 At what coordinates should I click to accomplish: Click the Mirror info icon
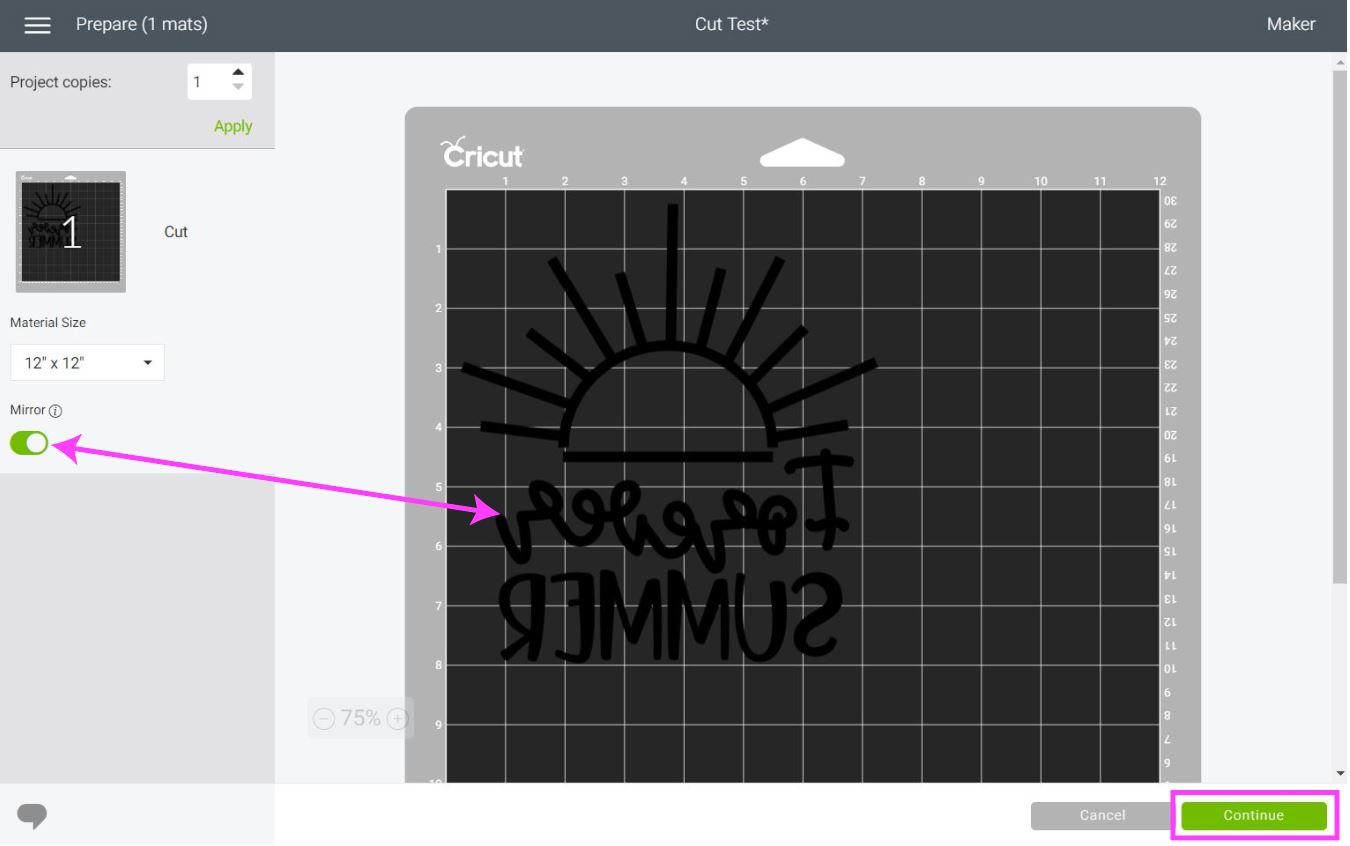[56, 411]
